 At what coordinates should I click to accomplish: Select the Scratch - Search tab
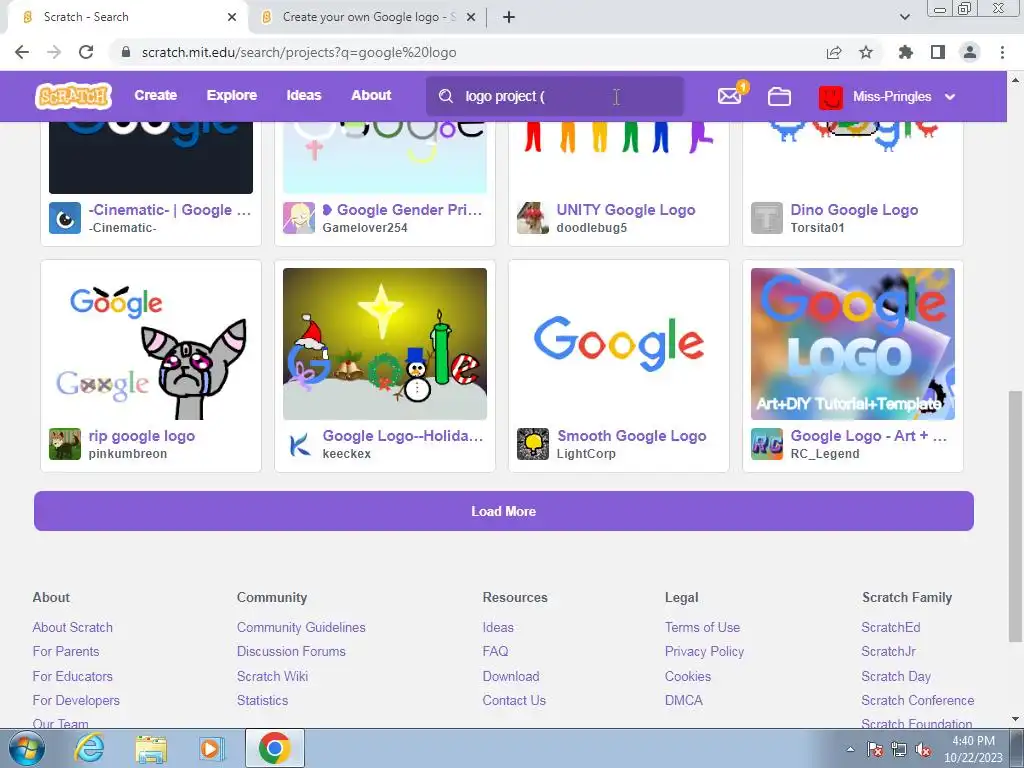(127, 17)
